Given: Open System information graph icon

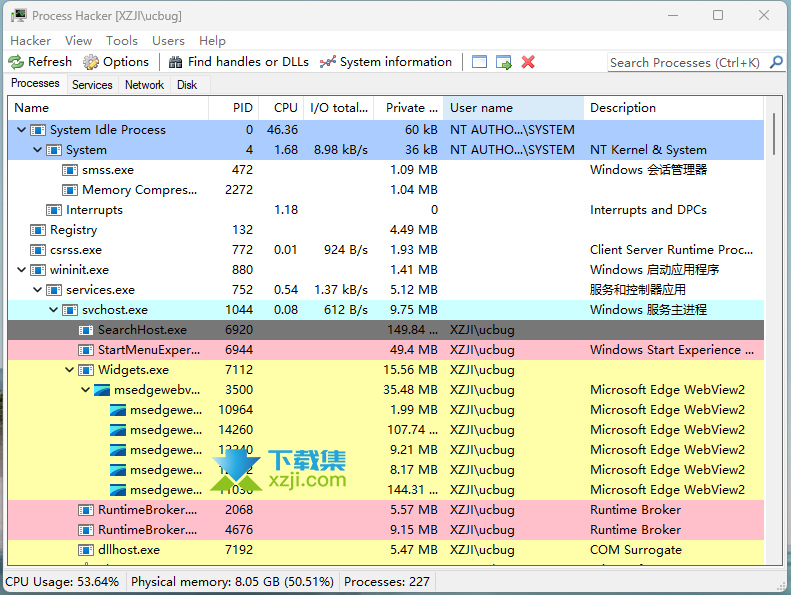Looking at the screenshot, I should 328,62.
